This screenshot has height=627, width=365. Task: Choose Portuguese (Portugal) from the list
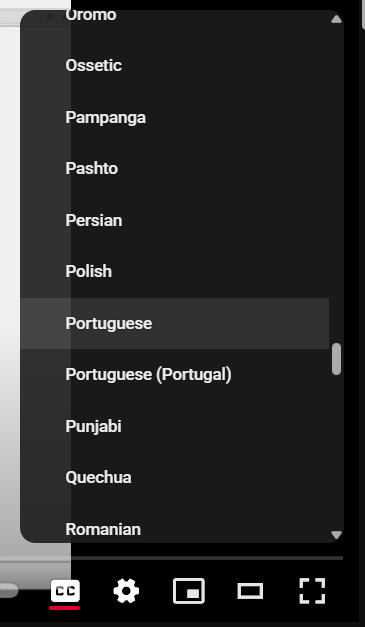(175, 375)
